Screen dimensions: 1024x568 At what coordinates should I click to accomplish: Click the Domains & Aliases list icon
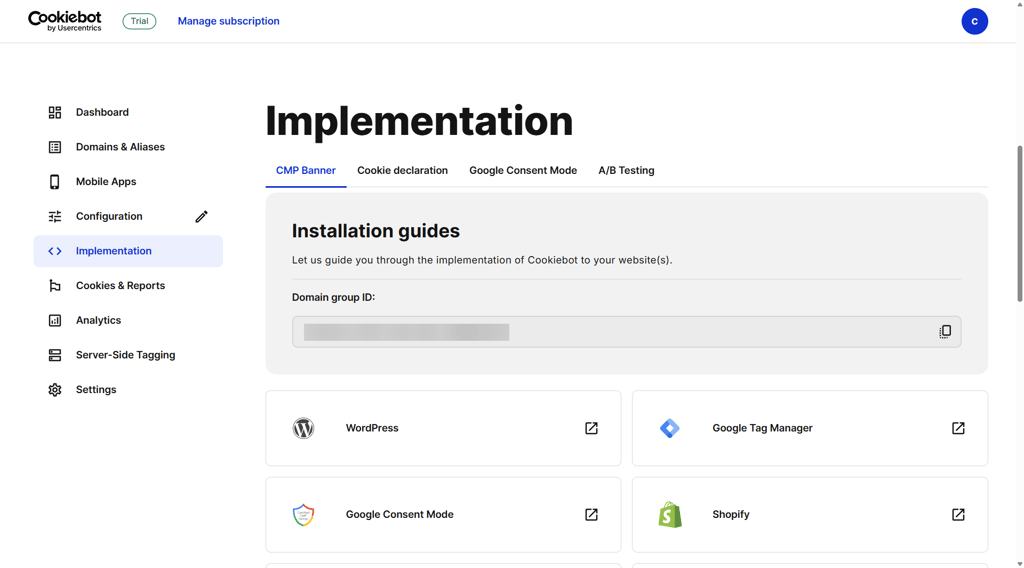(x=55, y=147)
